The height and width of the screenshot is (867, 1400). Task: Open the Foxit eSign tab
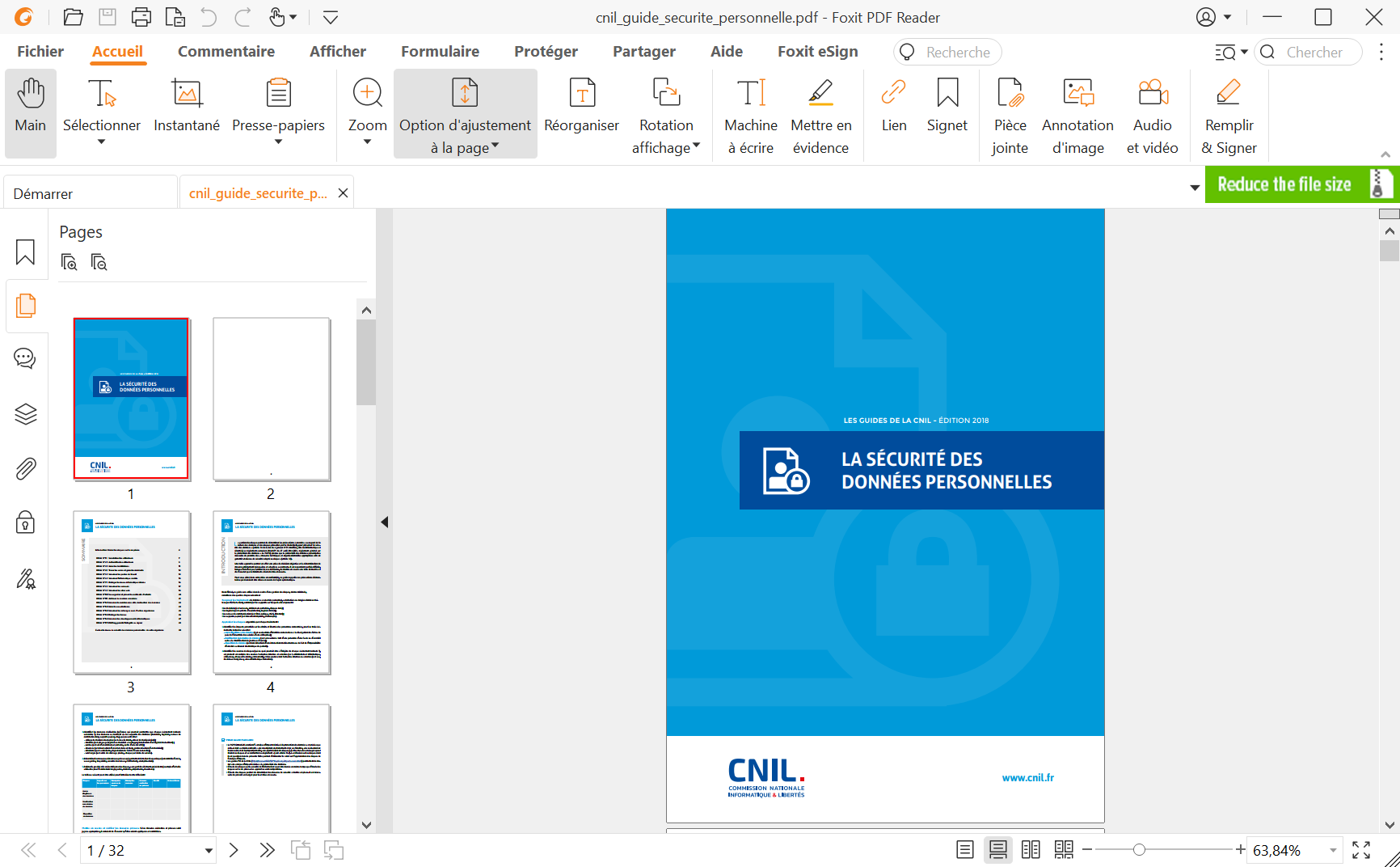pos(818,52)
